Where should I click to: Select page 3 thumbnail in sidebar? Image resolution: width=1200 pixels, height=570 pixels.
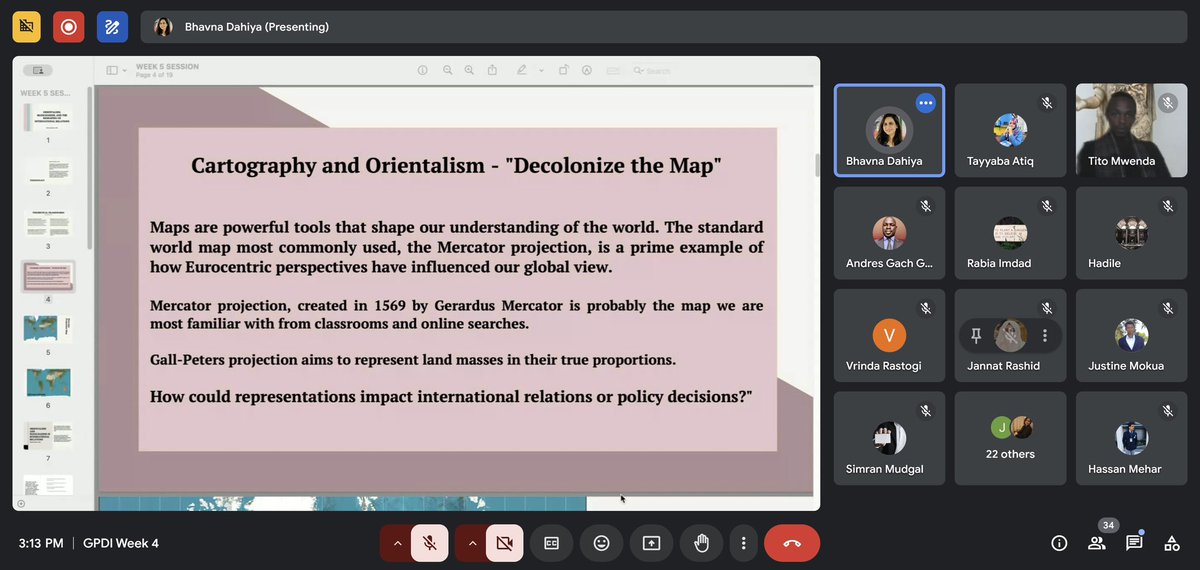coord(47,223)
